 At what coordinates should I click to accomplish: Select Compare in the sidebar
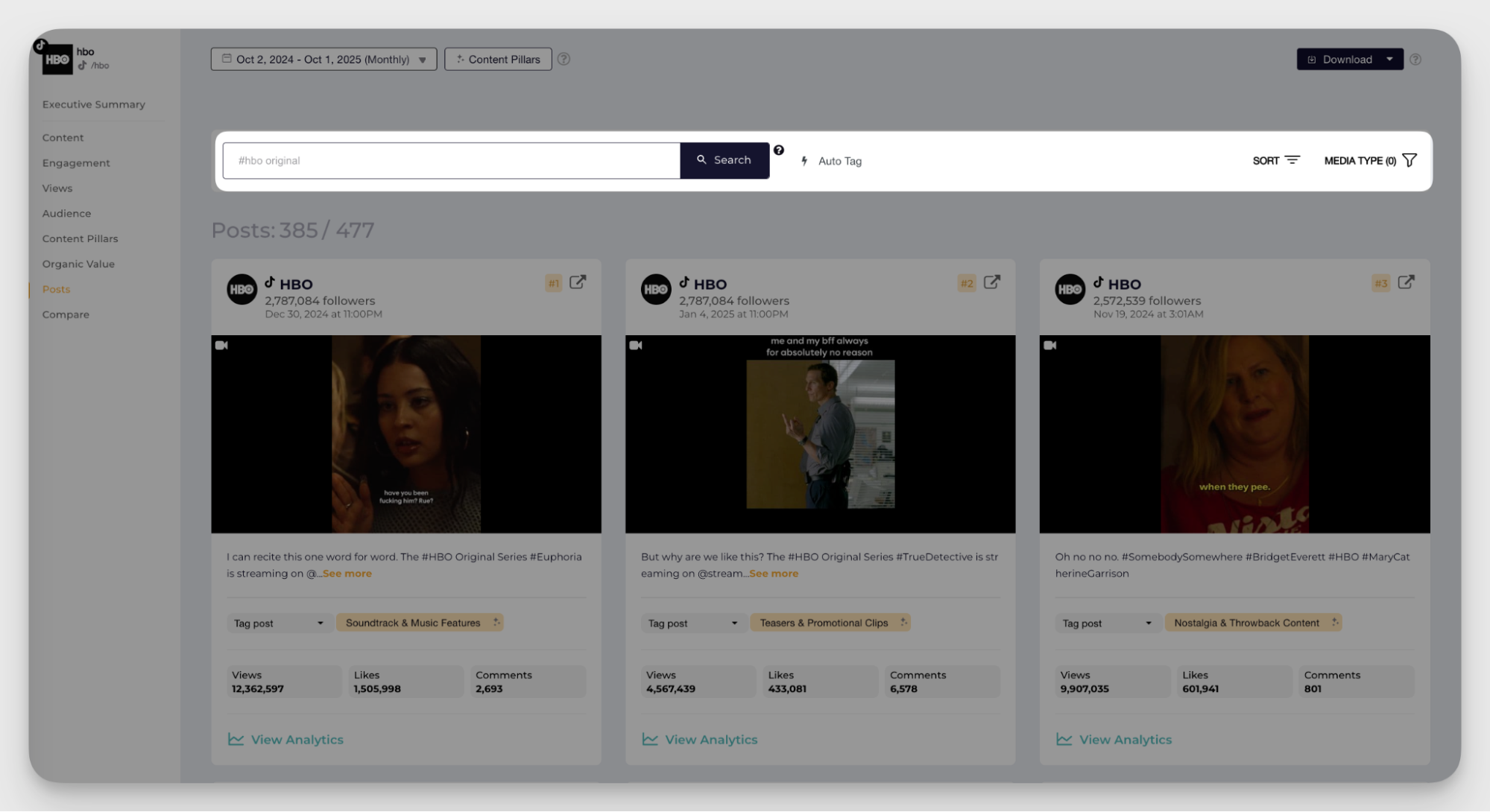point(66,314)
